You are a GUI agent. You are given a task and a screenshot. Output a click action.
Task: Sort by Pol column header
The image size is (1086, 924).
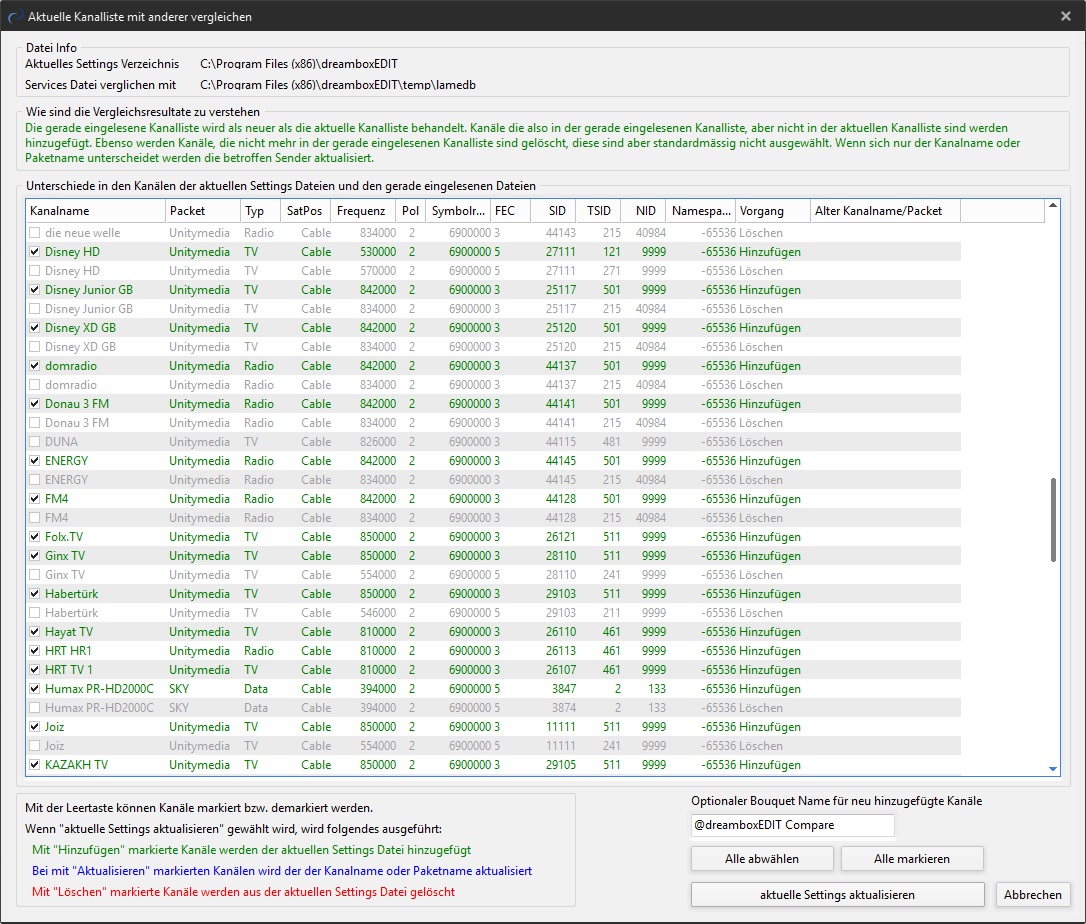click(410, 211)
